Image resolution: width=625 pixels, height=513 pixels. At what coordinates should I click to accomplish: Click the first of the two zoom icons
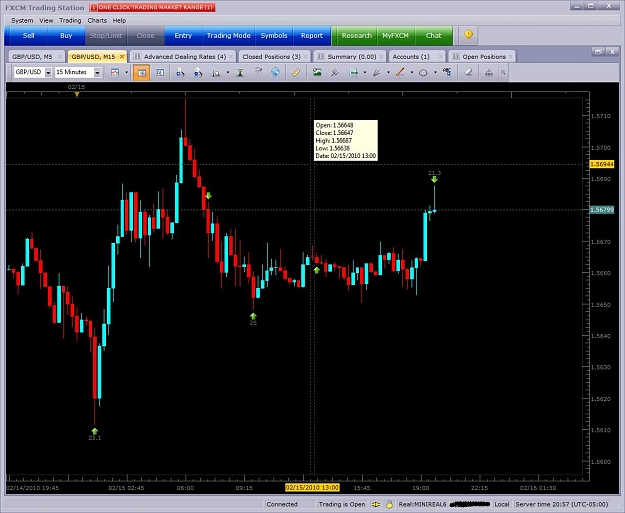pyautogui.click(x=180, y=73)
